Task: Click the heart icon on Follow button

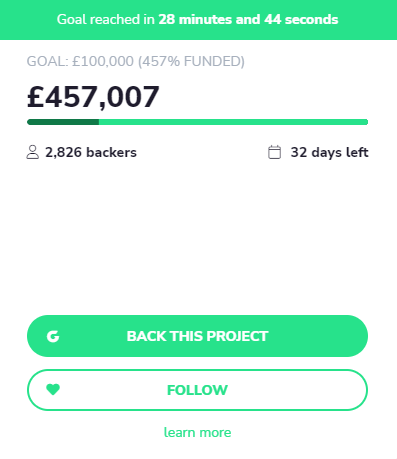Action: click(x=53, y=389)
